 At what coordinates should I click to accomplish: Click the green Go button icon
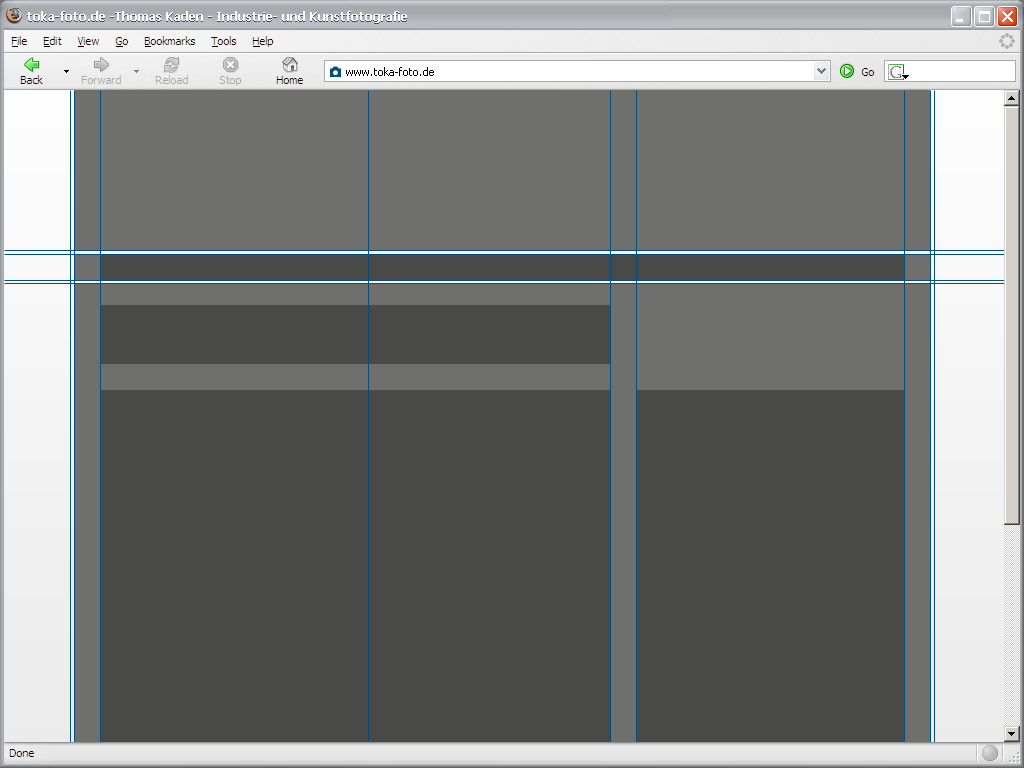click(x=847, y=71)
